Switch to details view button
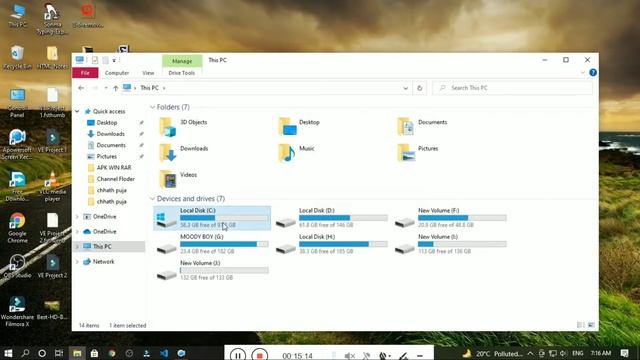 pos(581,325)
